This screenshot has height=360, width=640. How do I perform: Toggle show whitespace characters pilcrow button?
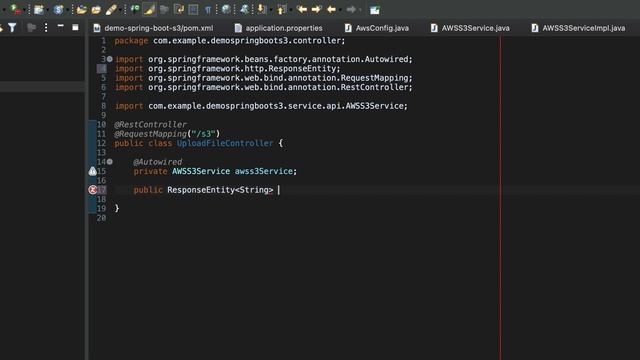tap(208, 10)
